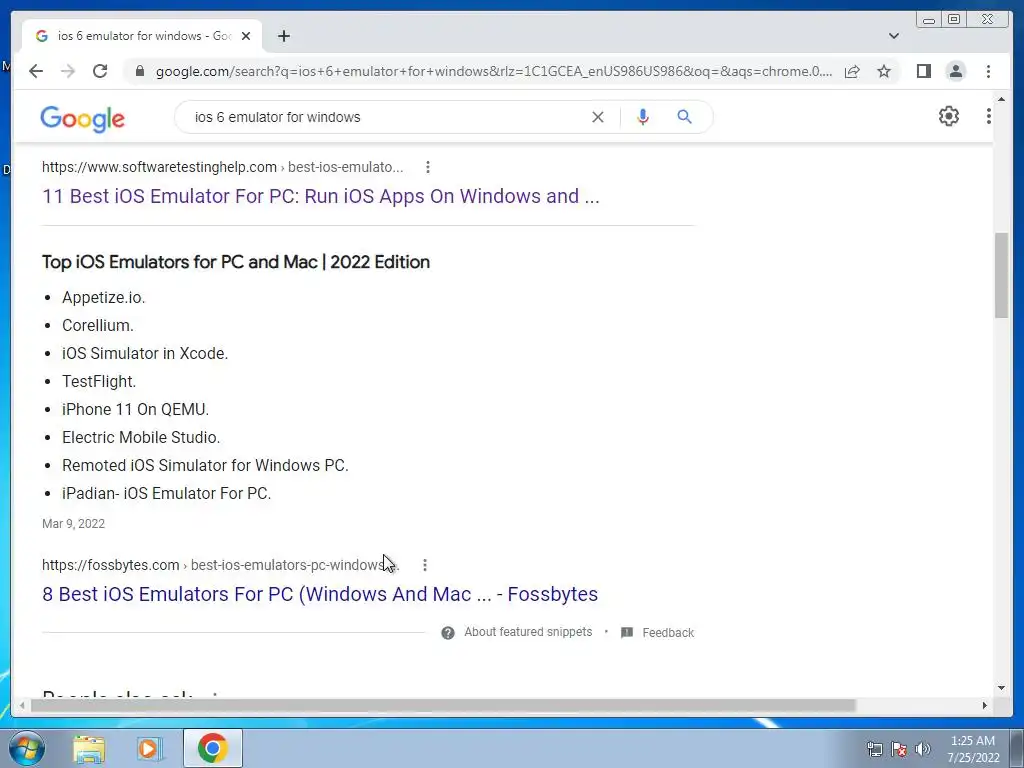
Task: Click the vertical scrollbar thumb
Action: pos(1001,275)
